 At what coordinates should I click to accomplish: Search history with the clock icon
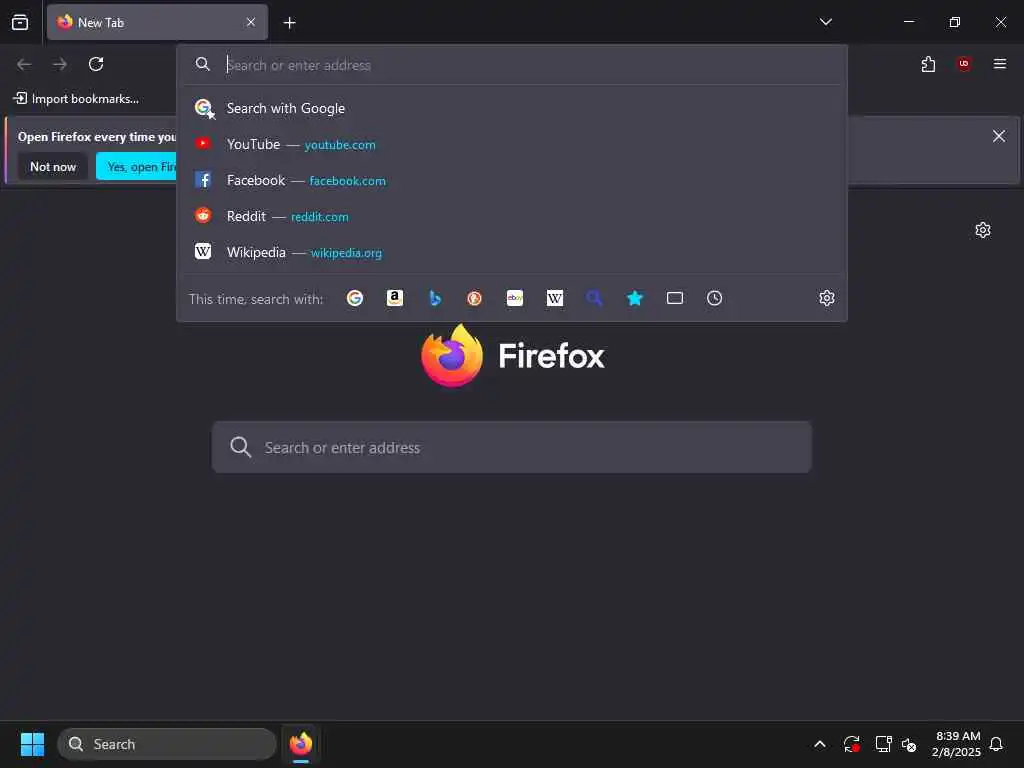[x=714, y=298]
